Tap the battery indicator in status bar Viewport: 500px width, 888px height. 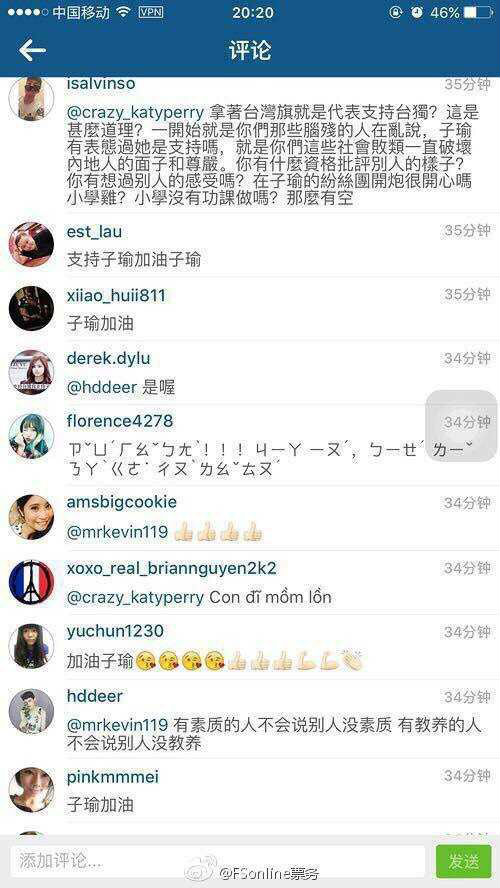pos(478,12)
